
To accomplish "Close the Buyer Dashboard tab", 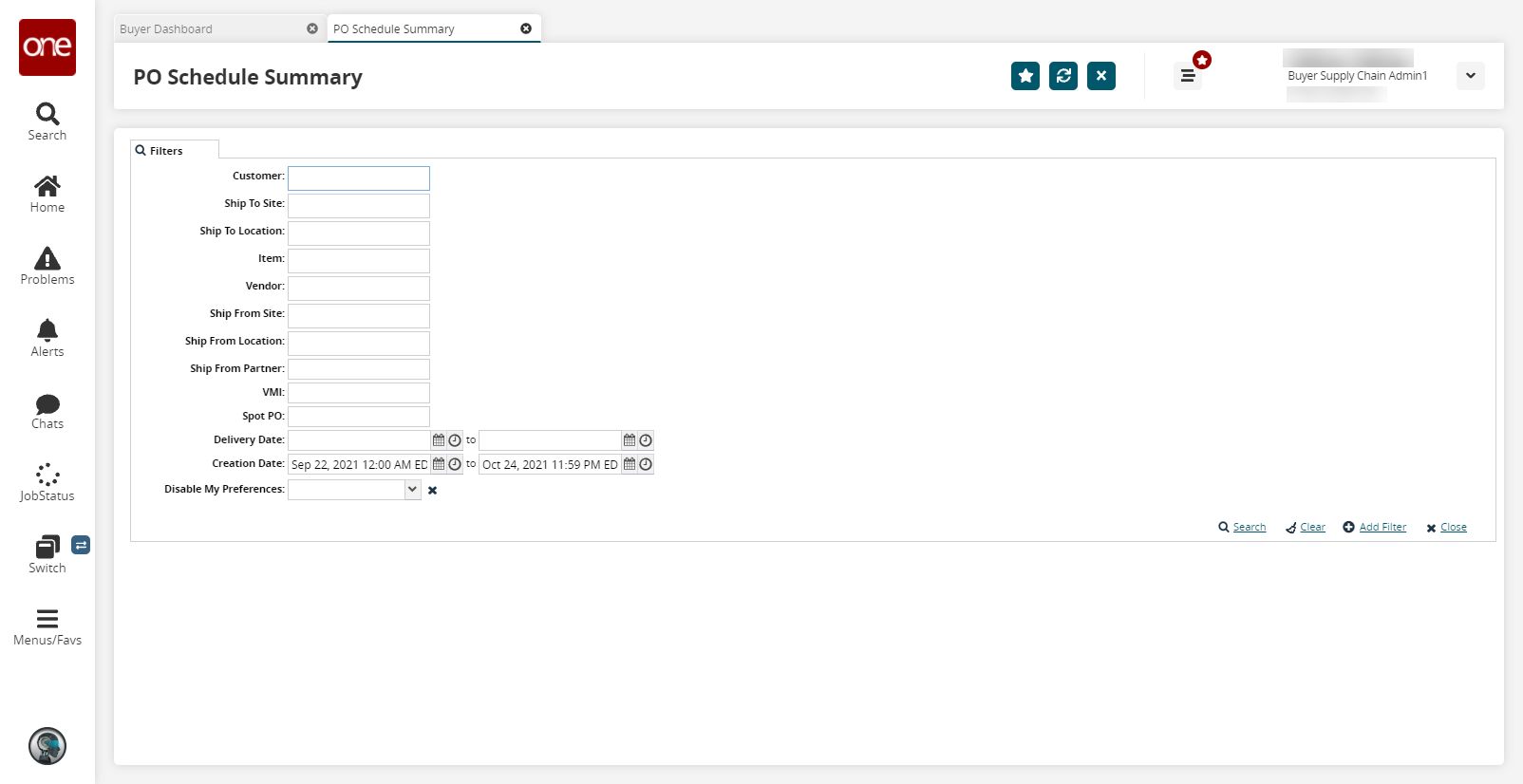I will coord(312,28).
